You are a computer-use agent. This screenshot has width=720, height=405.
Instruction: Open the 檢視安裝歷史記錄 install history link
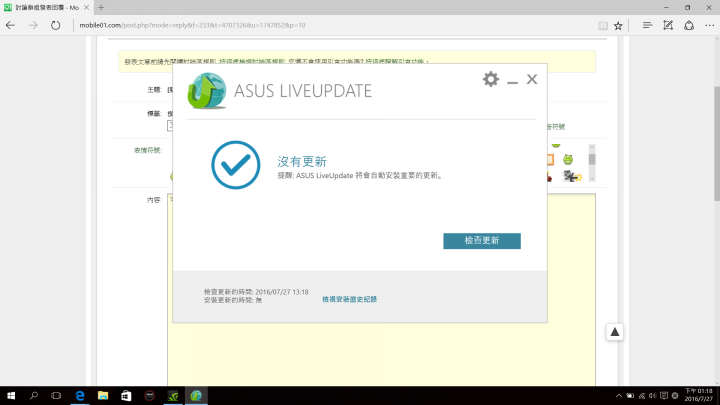pos(349,299)
